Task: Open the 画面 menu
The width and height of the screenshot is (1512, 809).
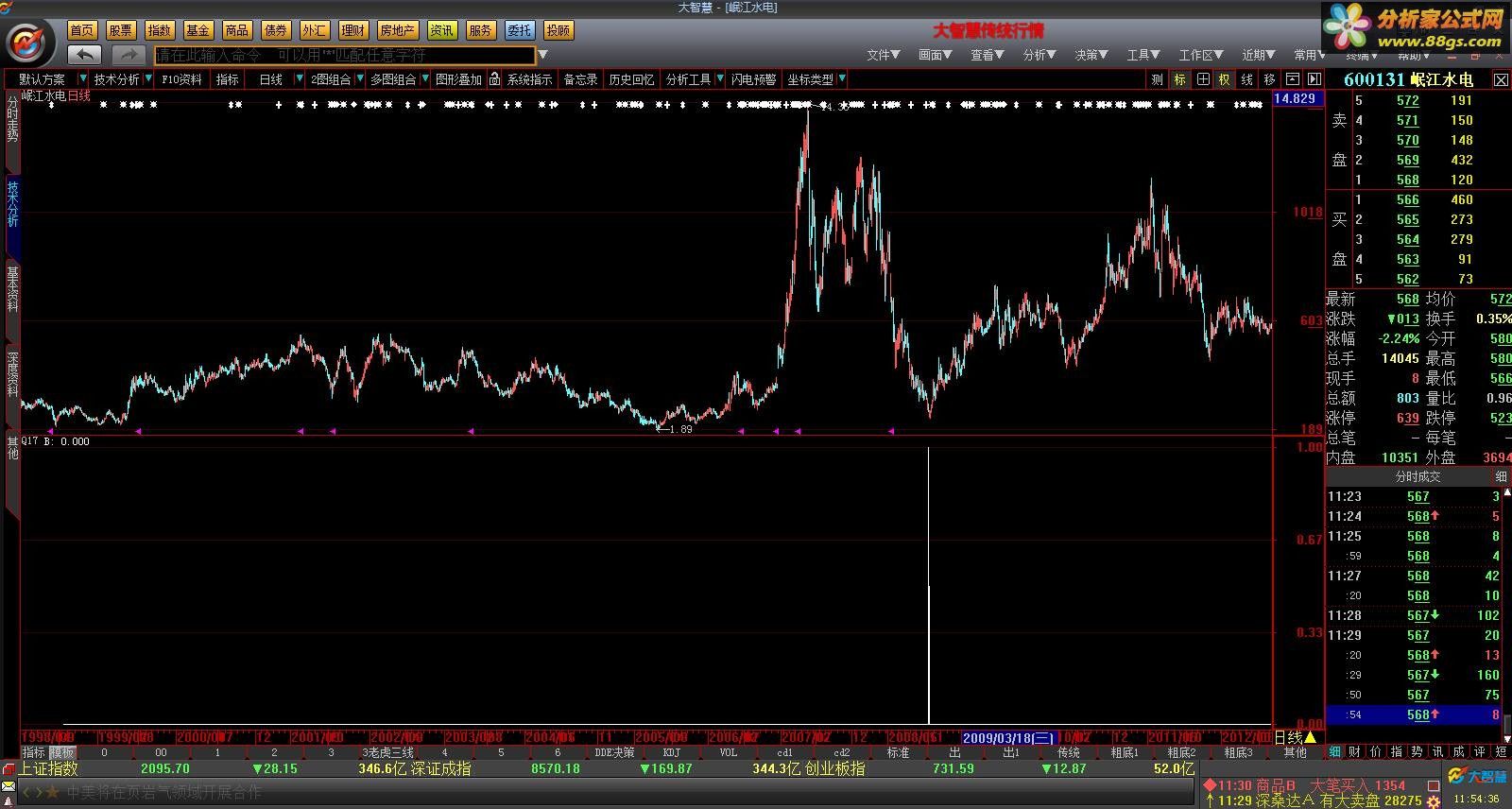Action: coord(936,55)
